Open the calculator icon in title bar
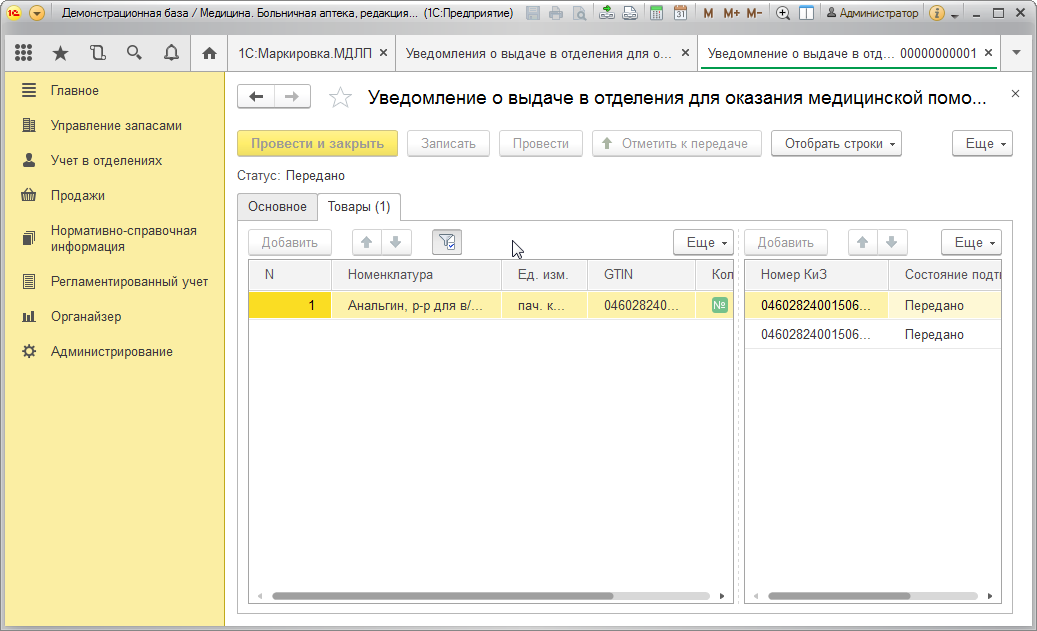Screen dimensions: 1037x631 tap(656, 13)
